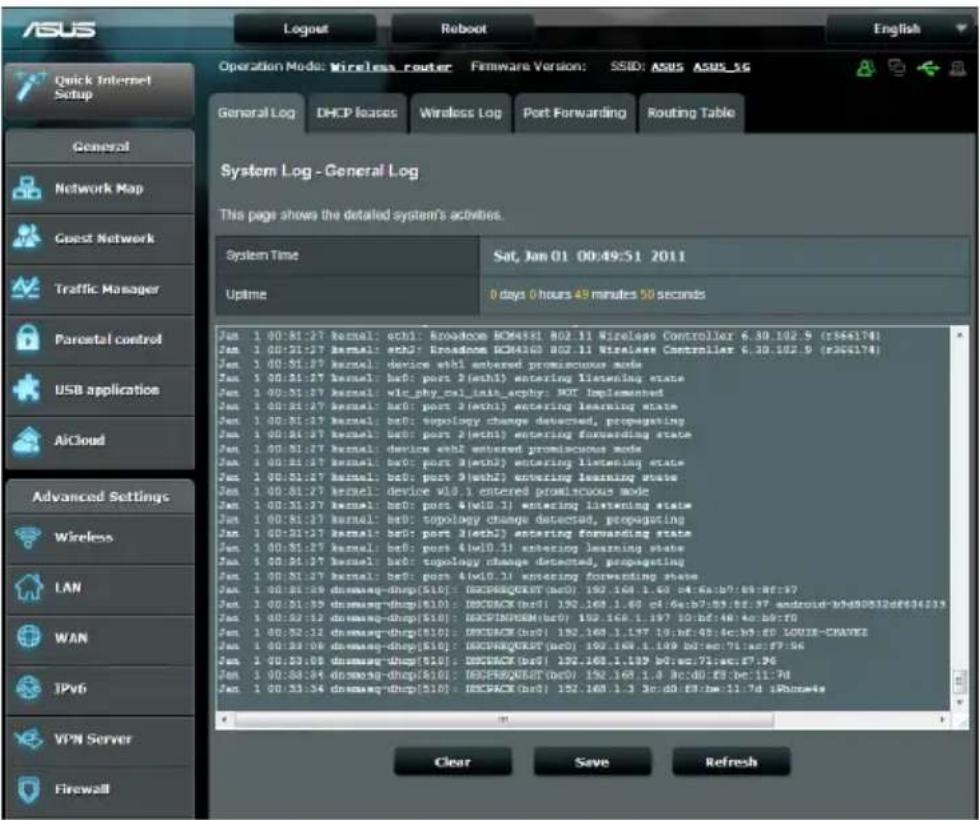Image resolution: width=979 pixels, height=820 pixels.
Task: Open Parental control padlock icon
Action: tap(27, 338)
